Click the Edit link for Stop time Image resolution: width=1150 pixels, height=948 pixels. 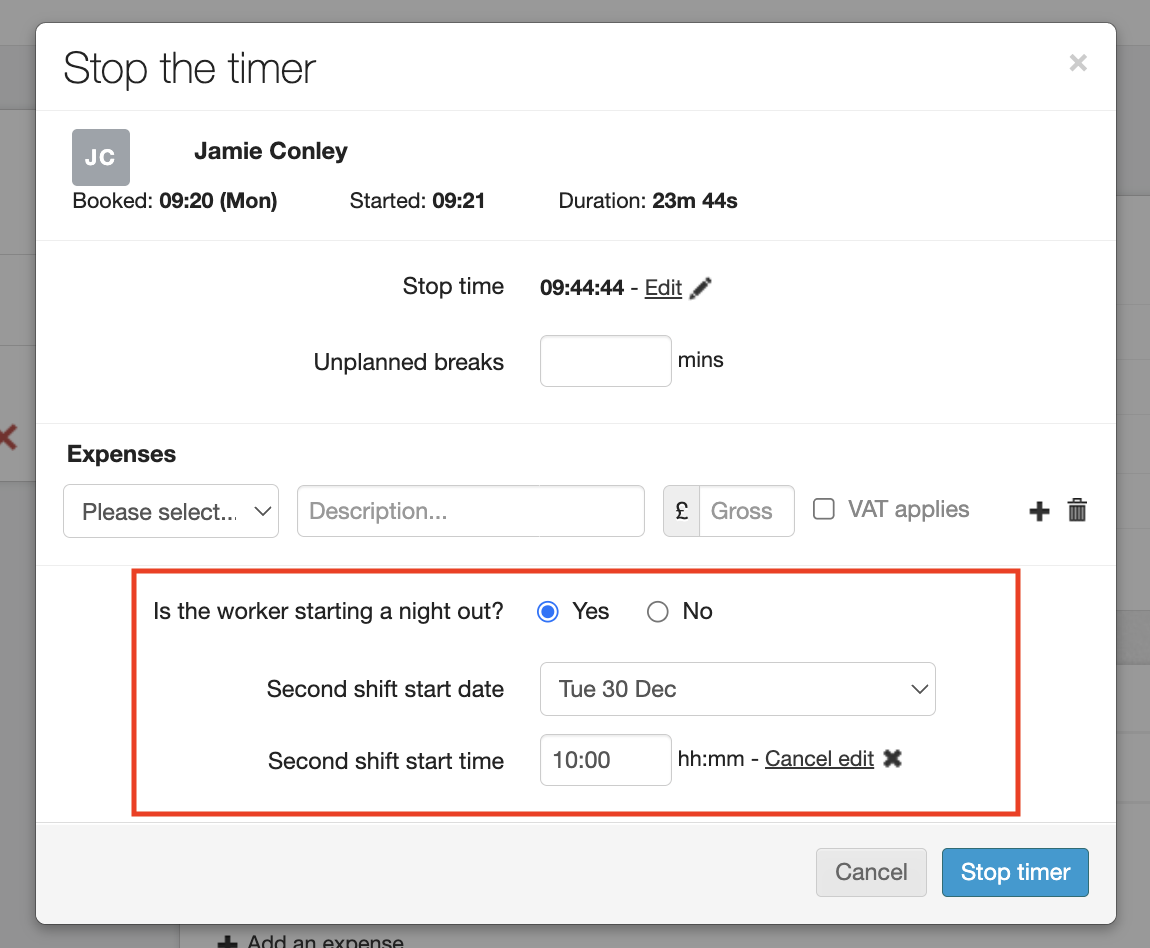(663, 288)
